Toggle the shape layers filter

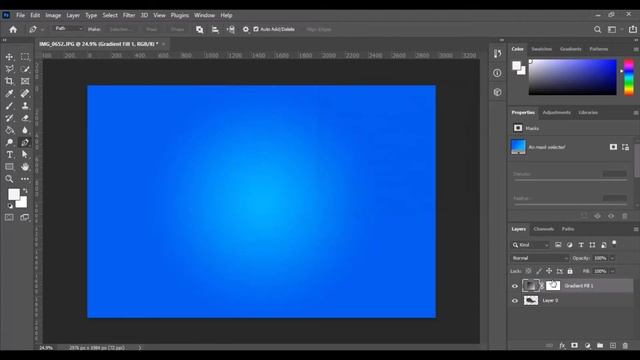click(x=592, y=245)
